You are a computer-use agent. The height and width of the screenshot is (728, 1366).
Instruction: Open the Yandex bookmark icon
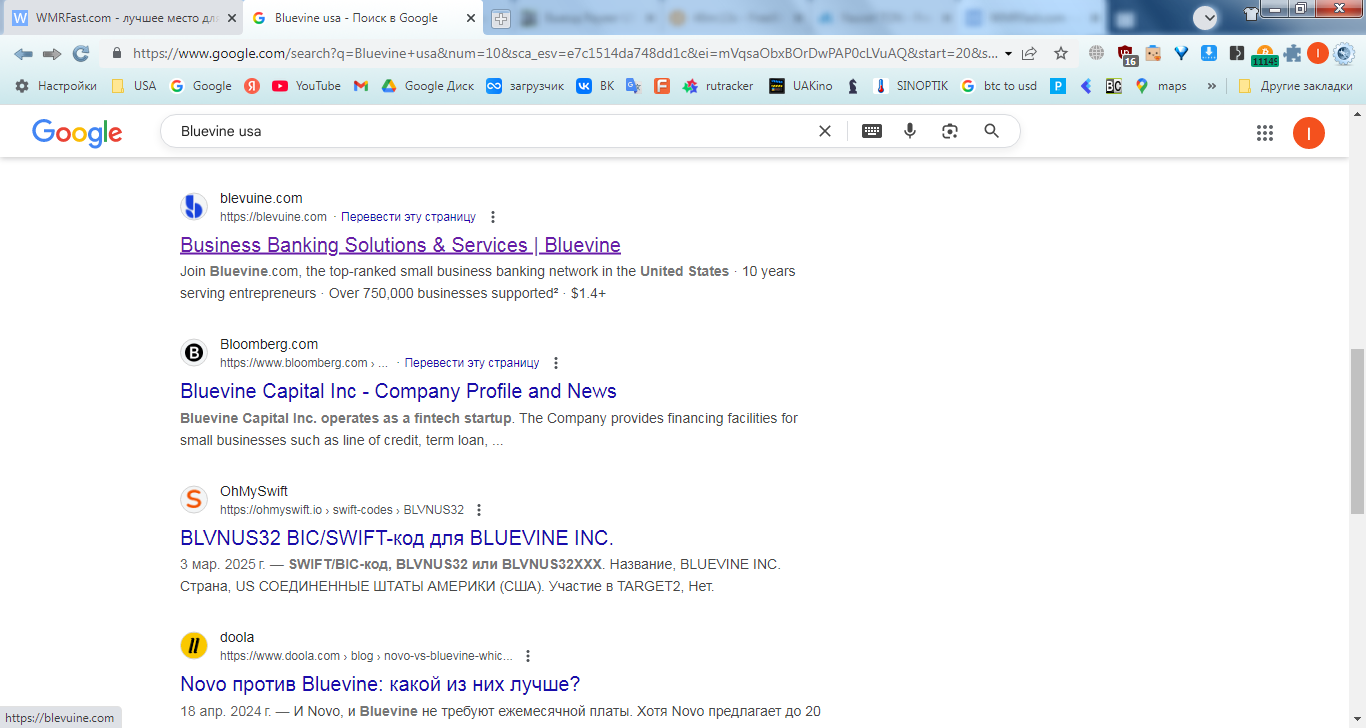(252, 86)
